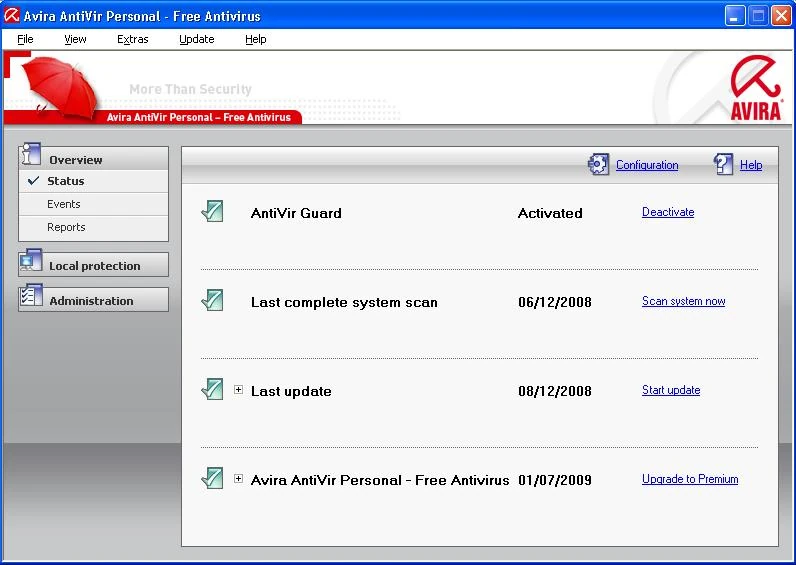Select Events in the Overview list
796x565 pixels.
64,204
